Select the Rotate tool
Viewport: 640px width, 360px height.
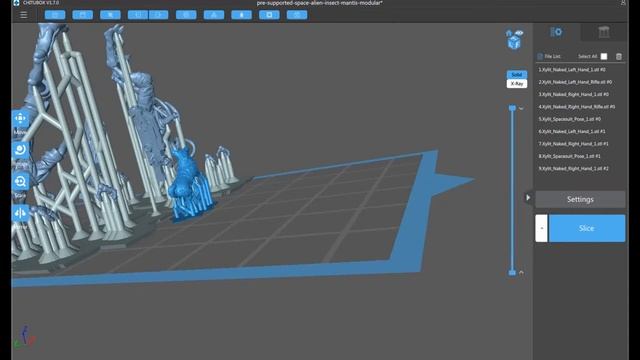20,150
